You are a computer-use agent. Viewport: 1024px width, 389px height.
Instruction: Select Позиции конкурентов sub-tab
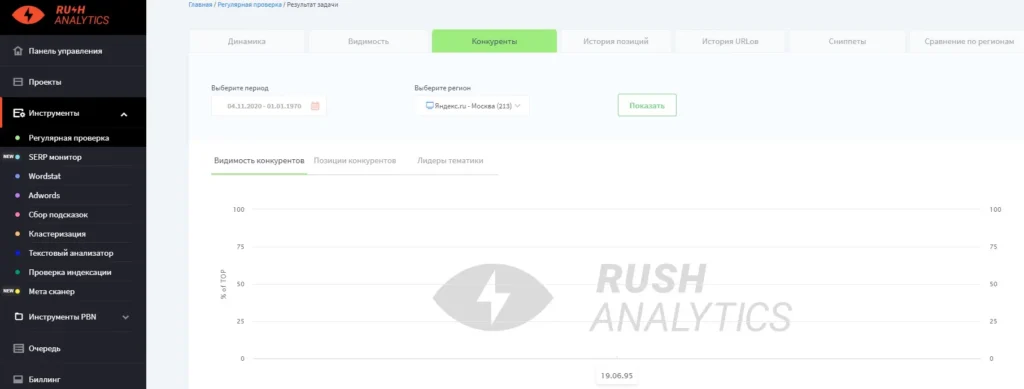point(355,161)
